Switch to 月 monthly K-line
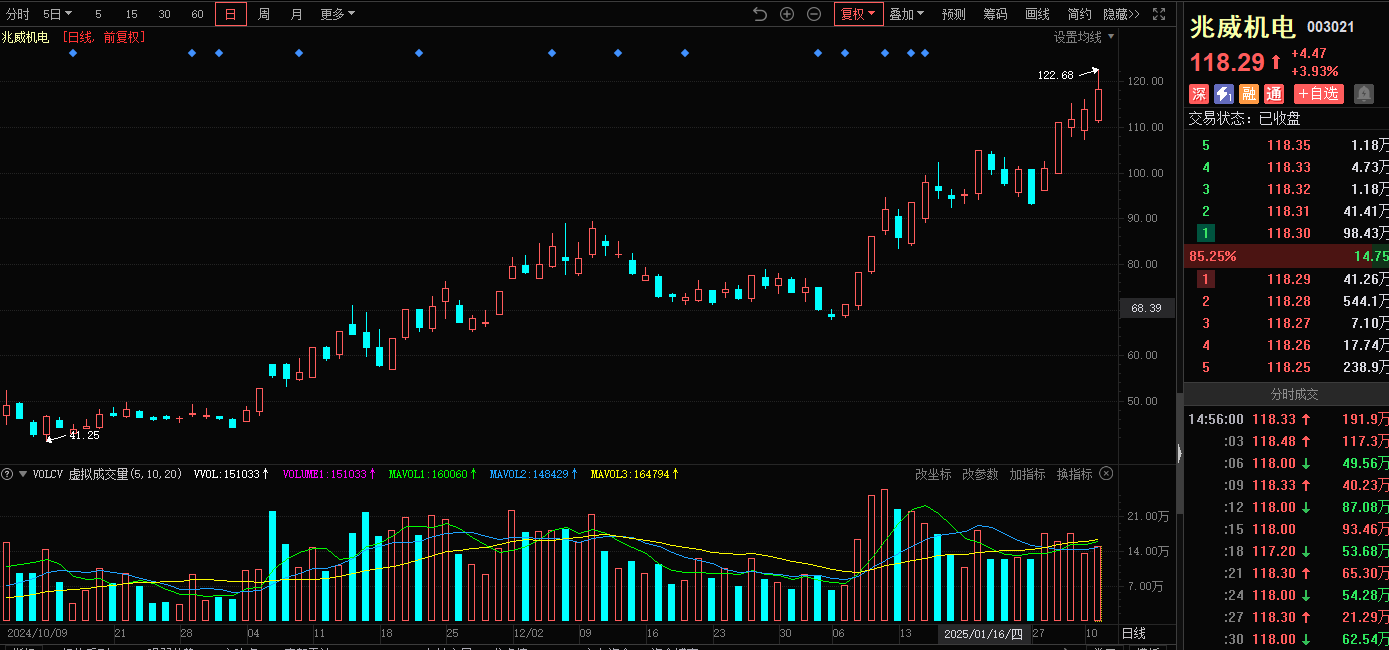 click(x=296, y=14)
